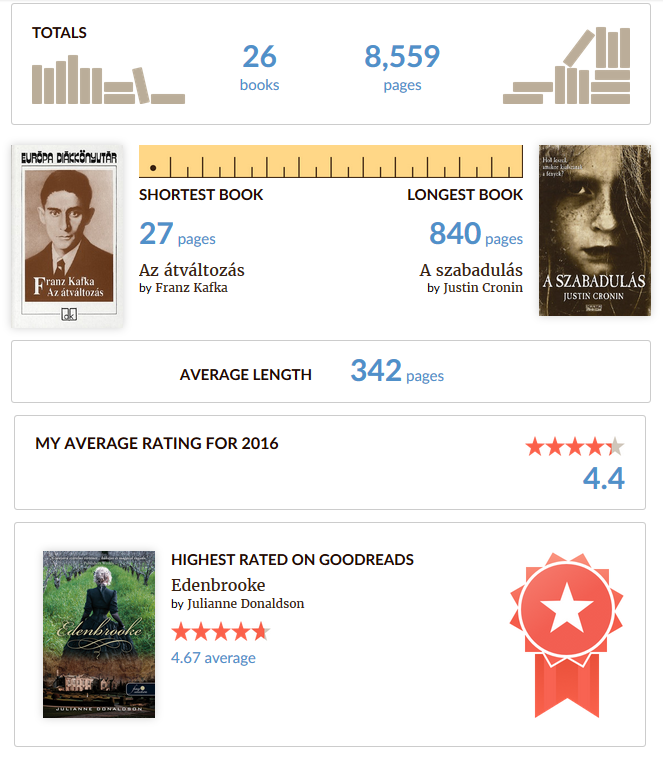Viewport: 663px width, 761px height.
Task: Visit Franz Kafka author link
Action: [x=191, y=288]
